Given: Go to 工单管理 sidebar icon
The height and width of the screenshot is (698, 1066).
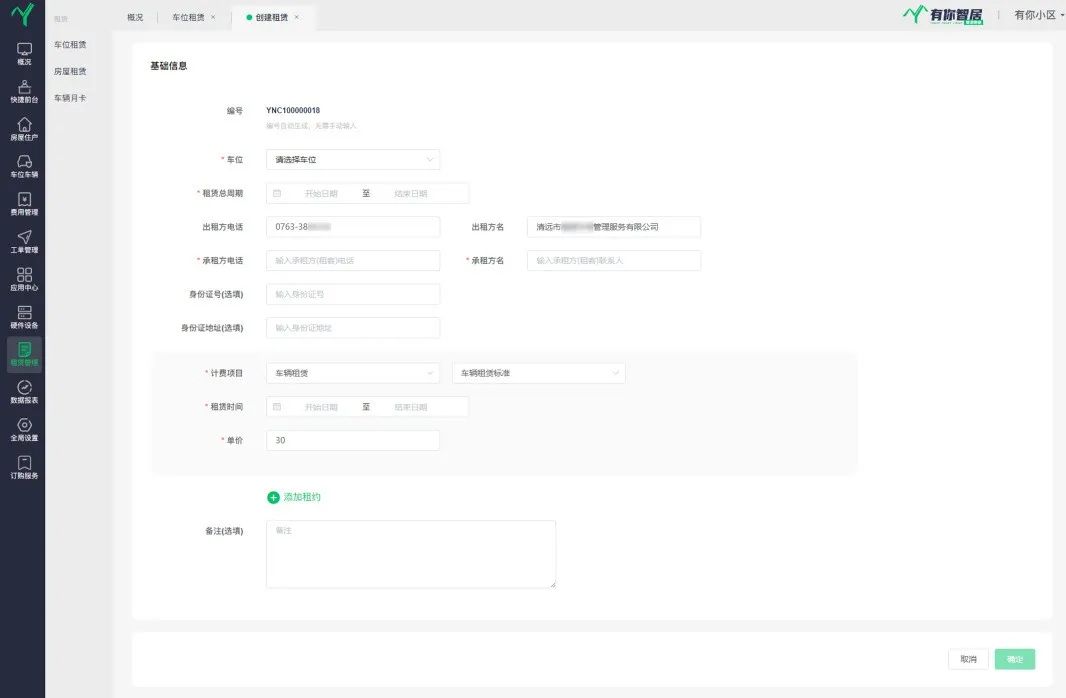Looking at the screenshot, I should click(x=24, y=241).
